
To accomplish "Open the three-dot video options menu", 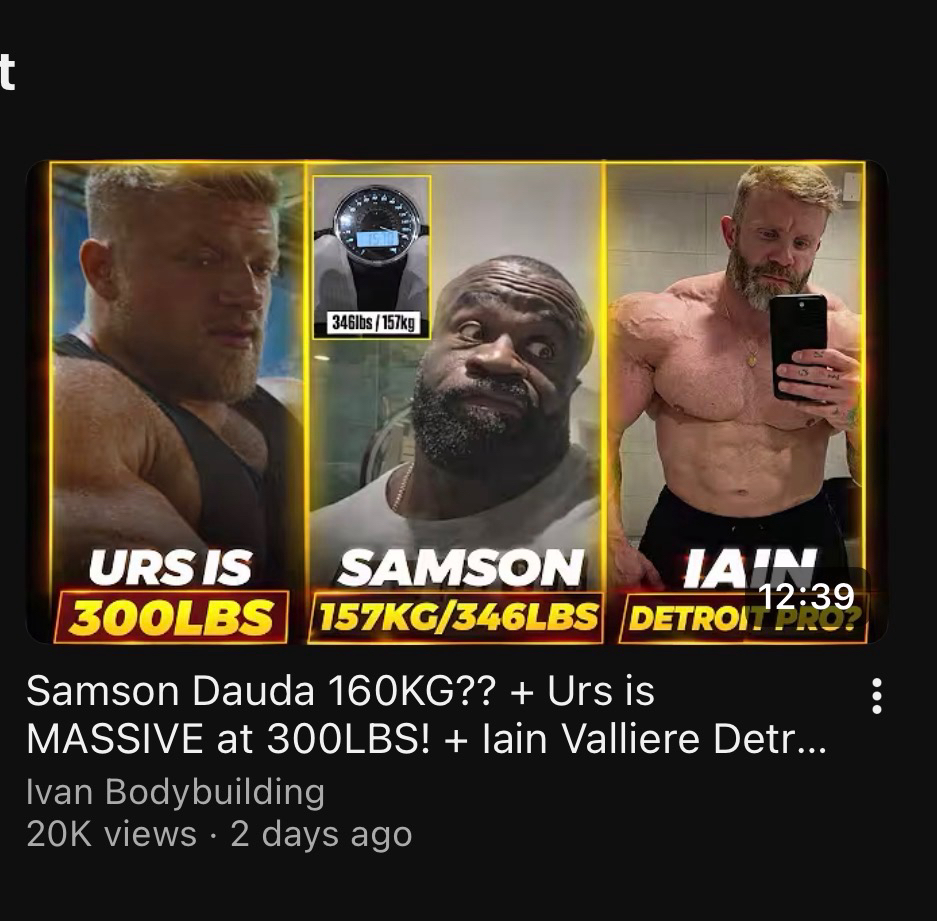I will (x=877, y=696).
